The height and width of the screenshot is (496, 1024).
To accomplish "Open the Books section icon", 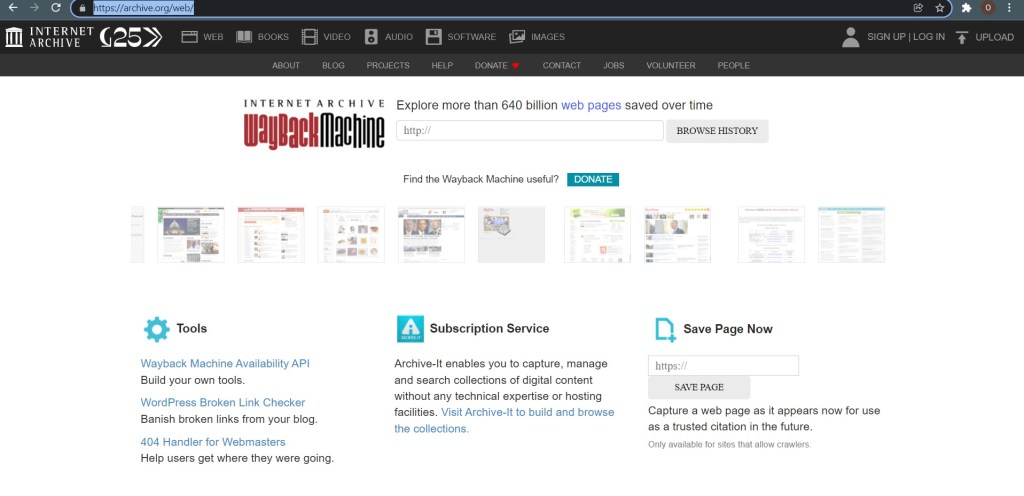I will click(244, 37).
